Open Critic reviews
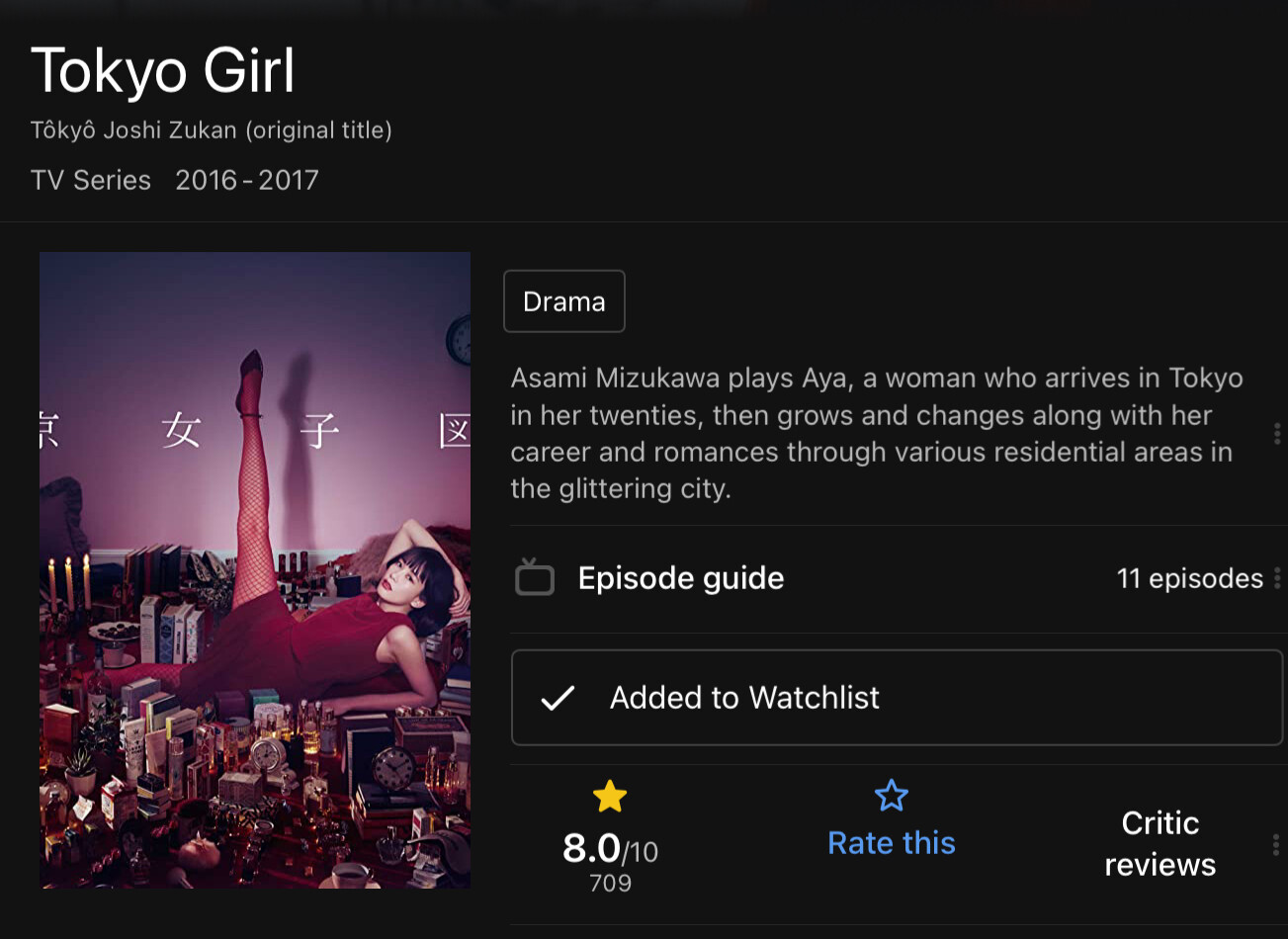 point(1159,843)
